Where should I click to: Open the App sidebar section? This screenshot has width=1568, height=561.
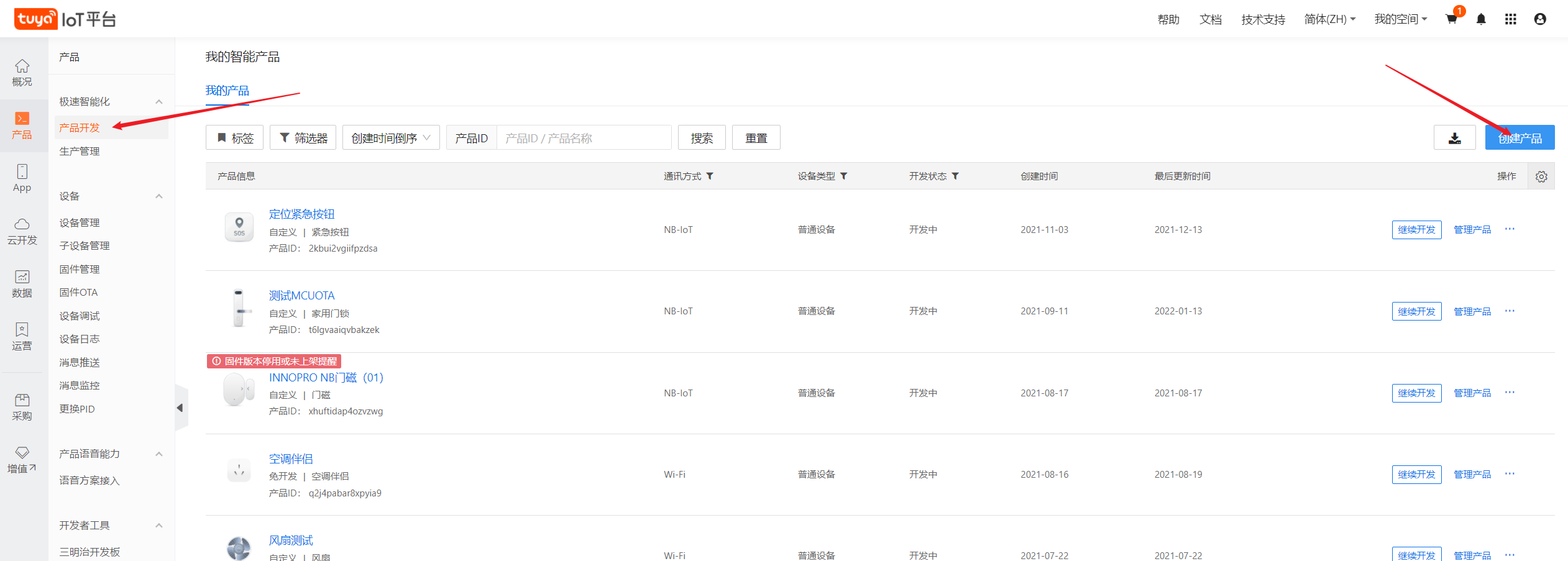click(22, 178)
